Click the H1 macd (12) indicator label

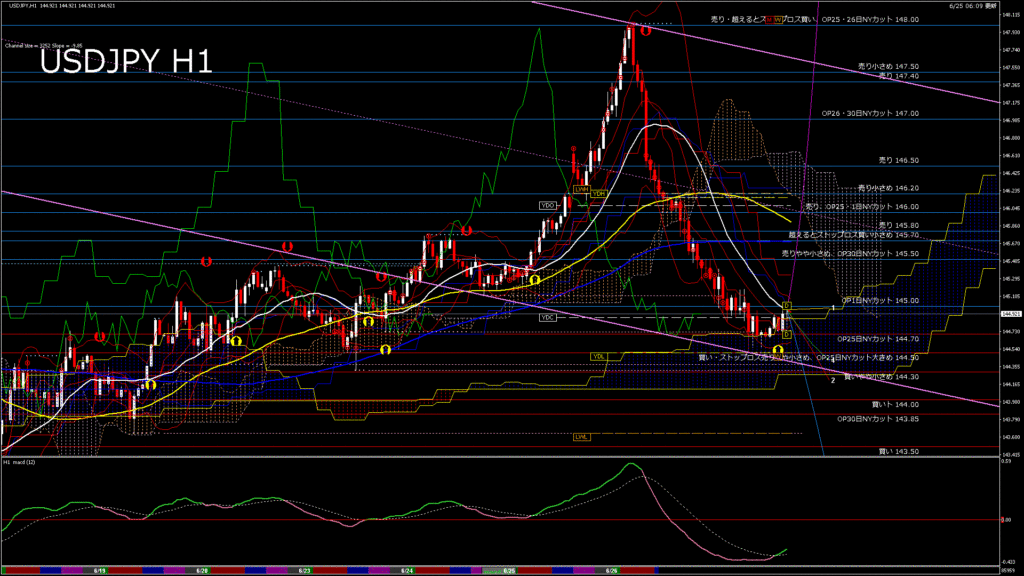tap(19, 462)
